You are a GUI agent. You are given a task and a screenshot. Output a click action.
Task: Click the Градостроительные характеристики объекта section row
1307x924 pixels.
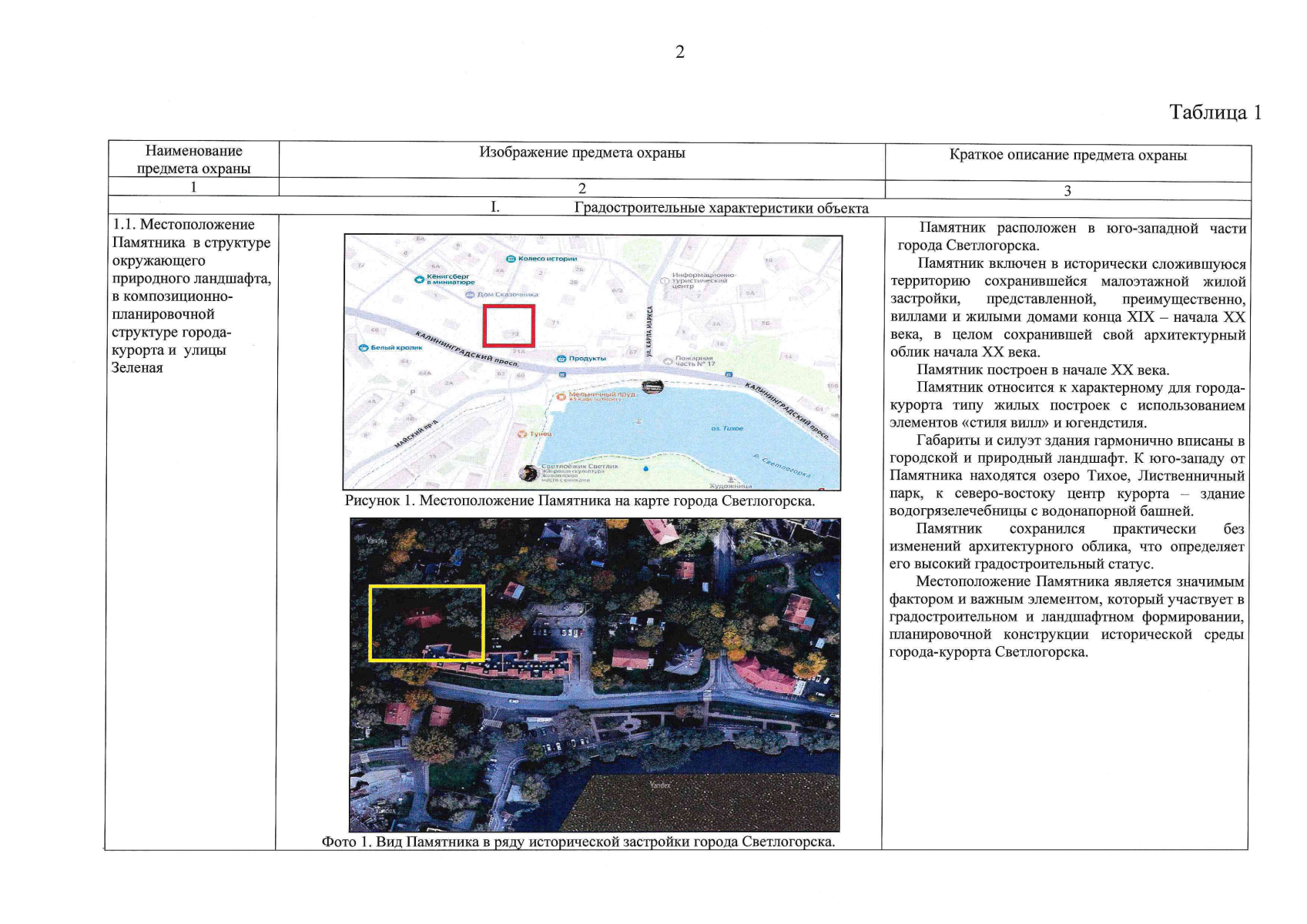(x=721, y=208)
